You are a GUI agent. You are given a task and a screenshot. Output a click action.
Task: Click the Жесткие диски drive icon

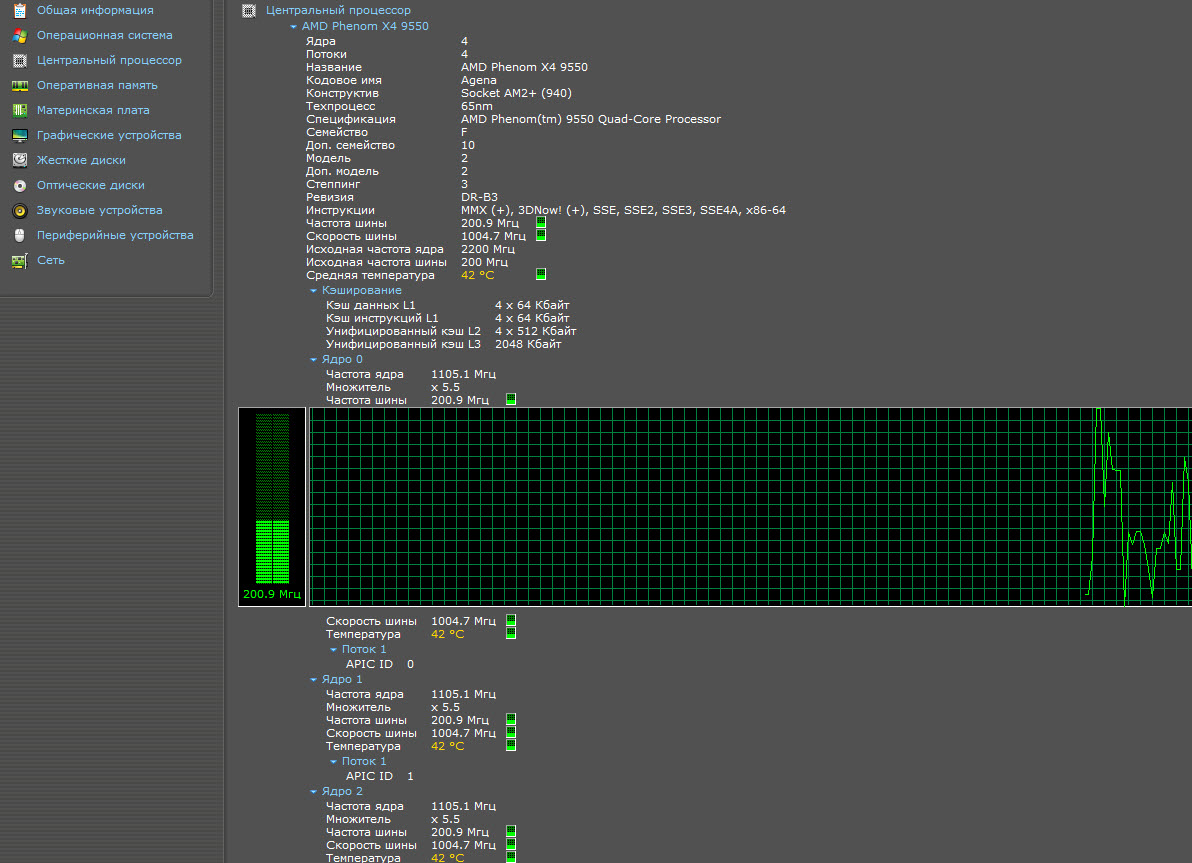pyautogui.click(x=19, y=160)
